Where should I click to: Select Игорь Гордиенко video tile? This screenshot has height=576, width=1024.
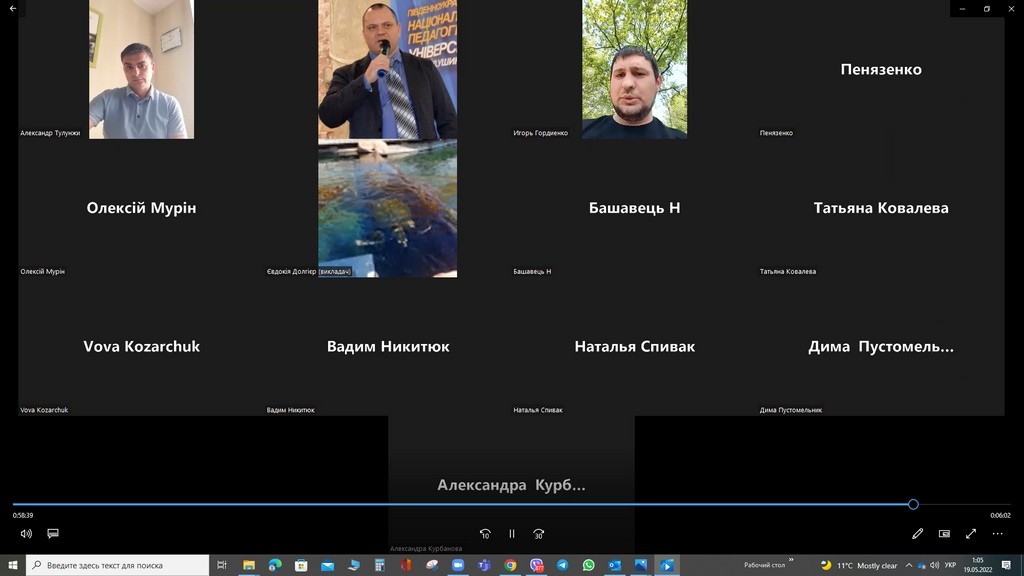[x=634, y=69]
